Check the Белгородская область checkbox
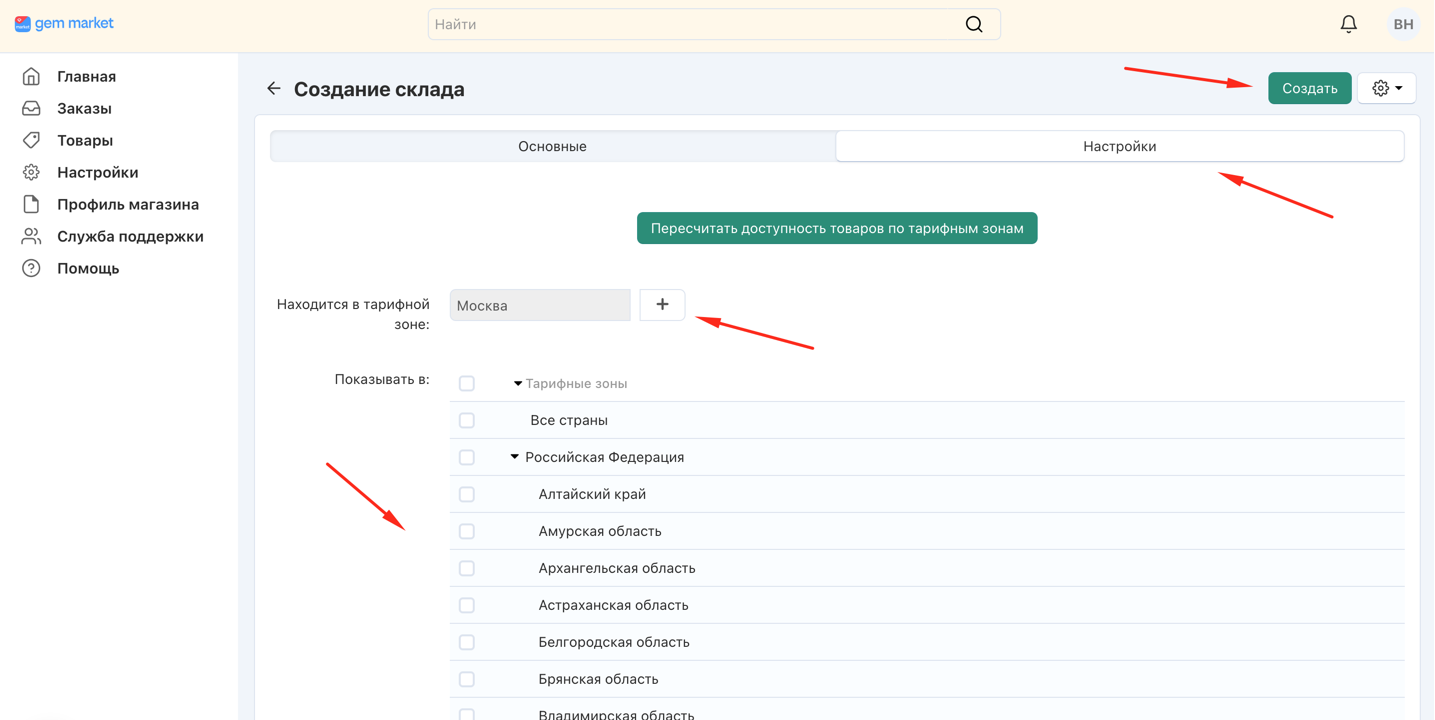1435x720 pixels. 467,643
